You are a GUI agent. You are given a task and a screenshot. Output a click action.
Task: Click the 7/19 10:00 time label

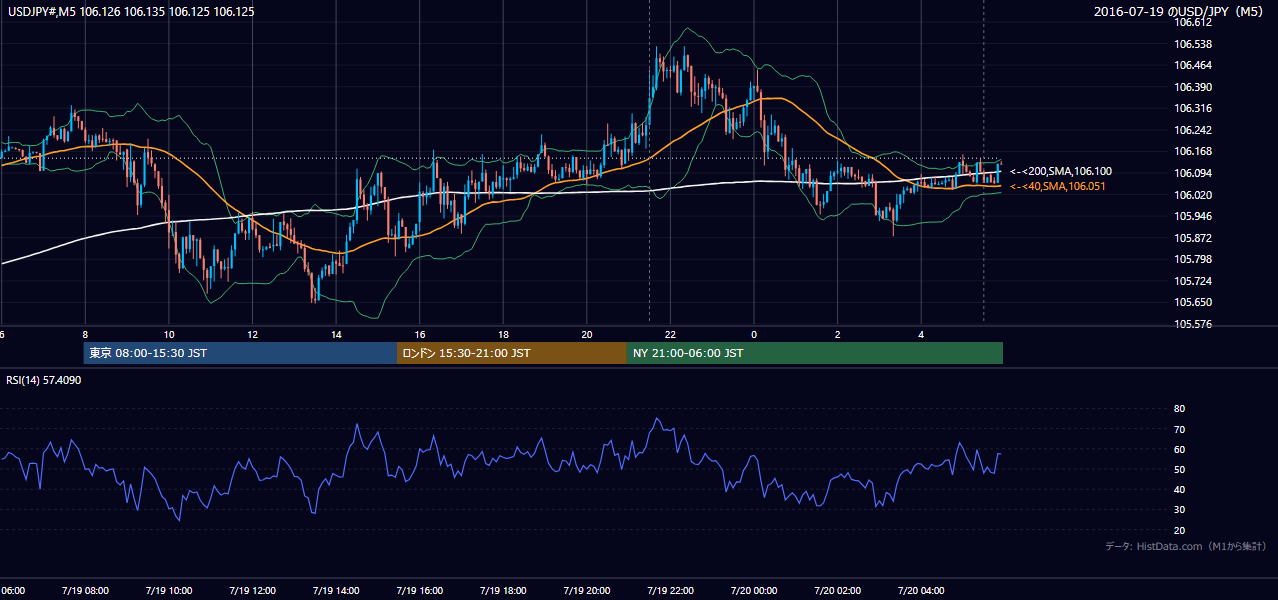[x=169, y=591]
